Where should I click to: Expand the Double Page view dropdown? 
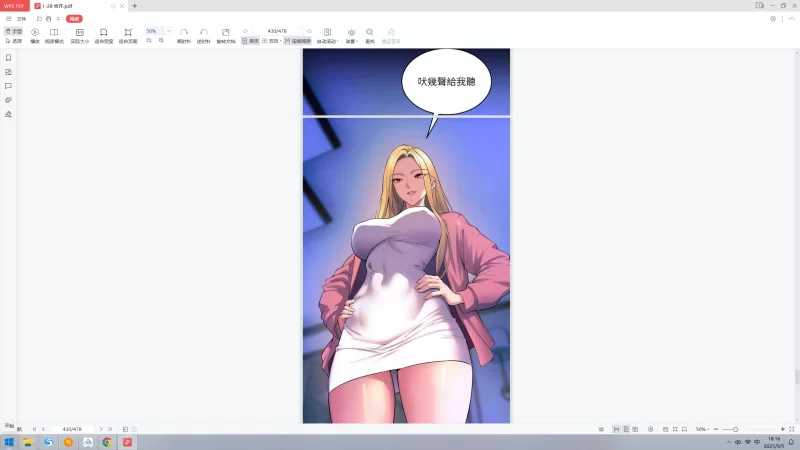tap(280, 41)
